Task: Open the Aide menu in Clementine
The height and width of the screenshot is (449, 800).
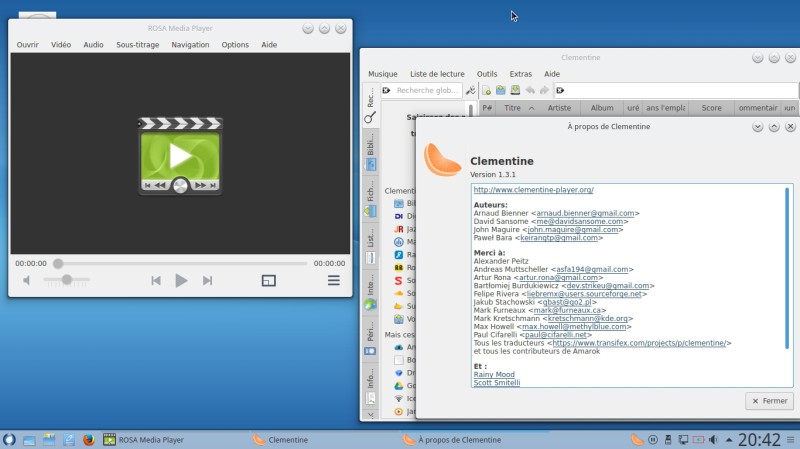Action: 552,74
